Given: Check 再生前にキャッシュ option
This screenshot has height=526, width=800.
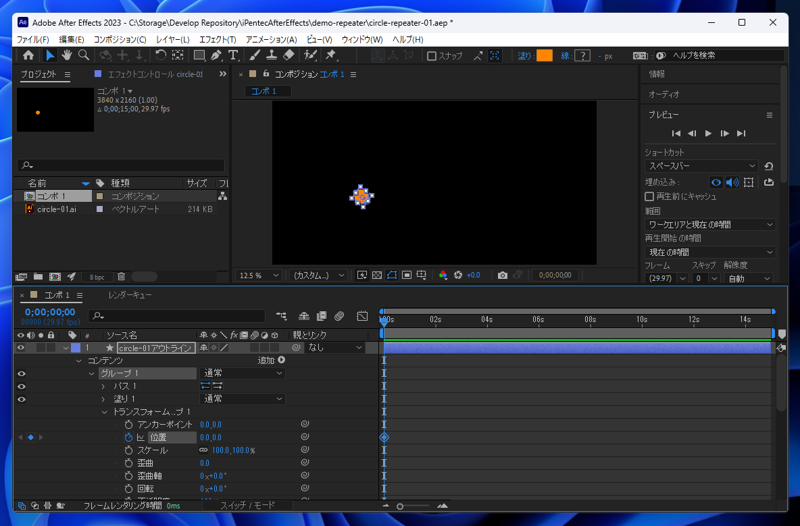Looking at the screenshot, I should pyautogui.click(x=650, y=197).
